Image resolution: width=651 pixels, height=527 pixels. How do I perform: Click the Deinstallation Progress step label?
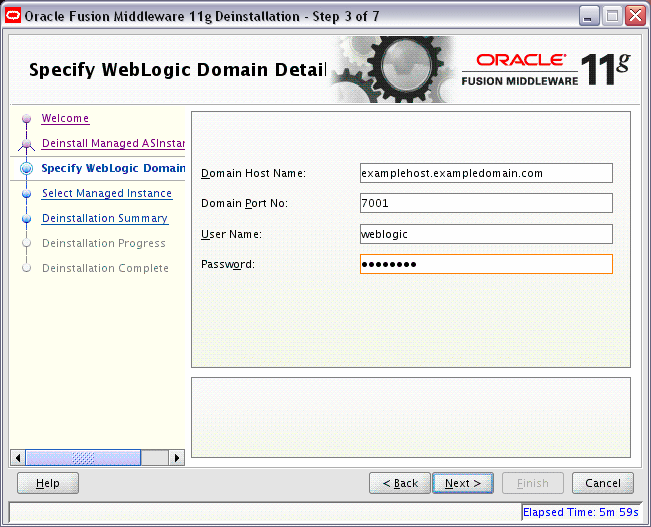[x=104, y=243]
